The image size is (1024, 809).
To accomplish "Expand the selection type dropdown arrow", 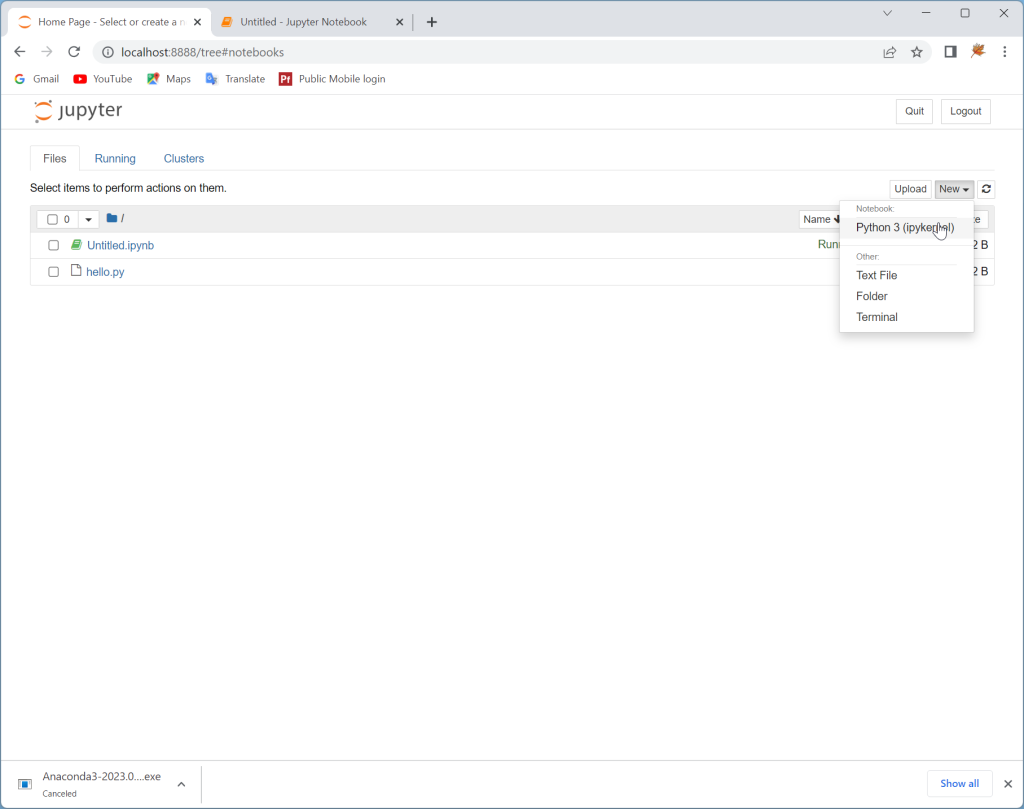I will click(88, 219).
